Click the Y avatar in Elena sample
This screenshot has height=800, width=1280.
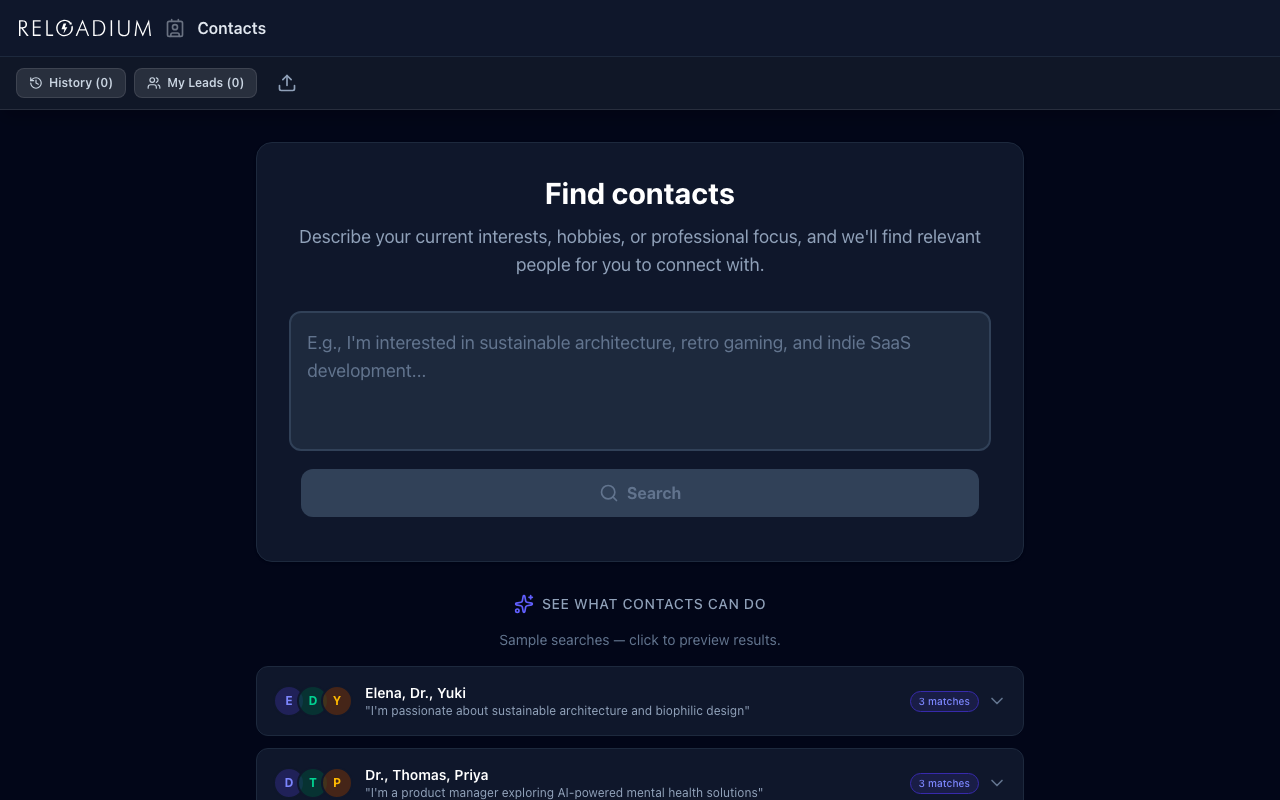click(x=337, y=701)
